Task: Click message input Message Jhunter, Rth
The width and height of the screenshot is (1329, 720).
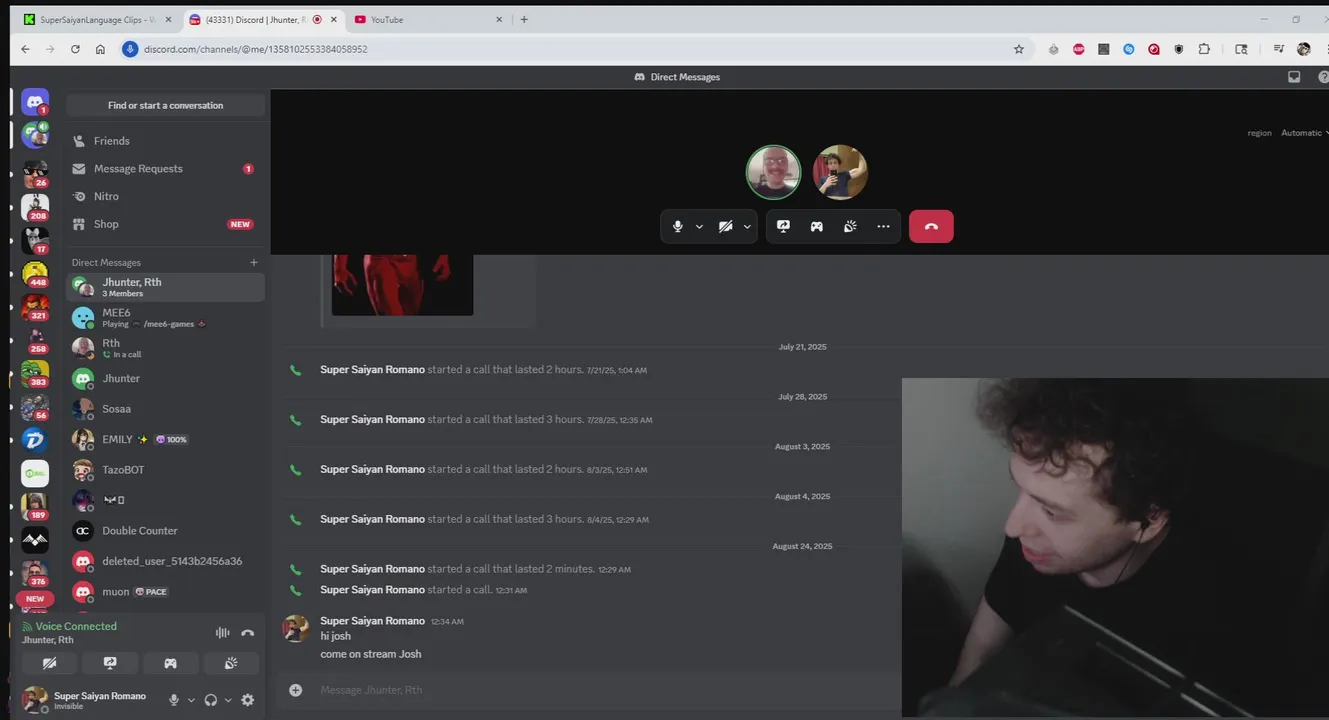Action: 600,690
